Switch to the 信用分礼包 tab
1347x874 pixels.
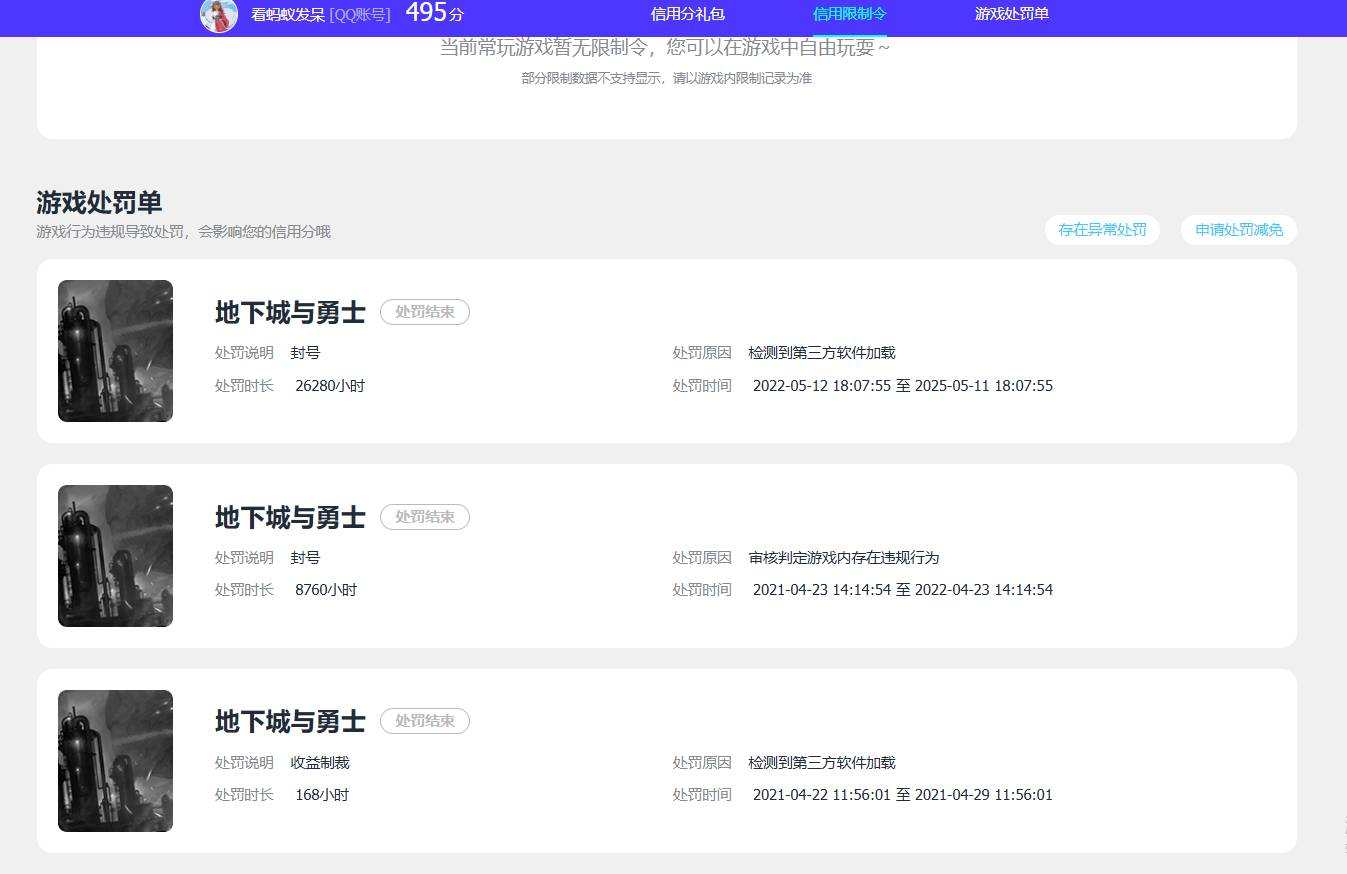pyautogui.click(x=687, y=14)
